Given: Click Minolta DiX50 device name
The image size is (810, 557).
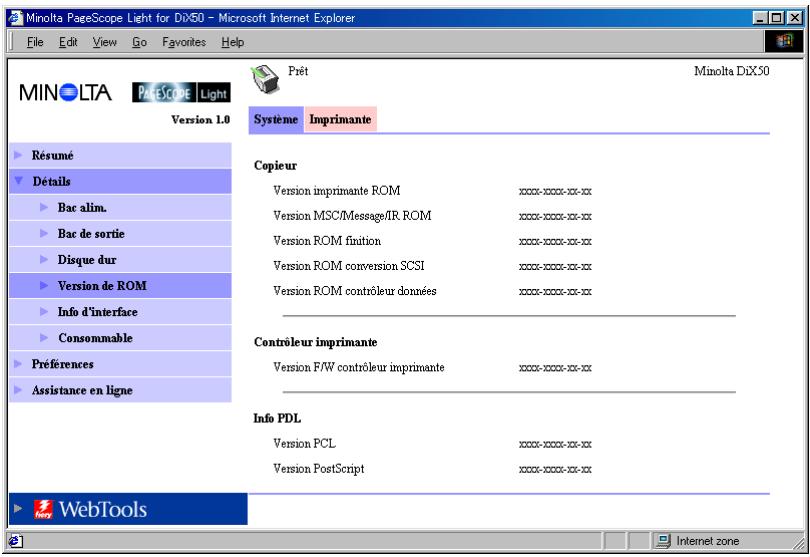Looking at the screenshot, I should point(731,71).
